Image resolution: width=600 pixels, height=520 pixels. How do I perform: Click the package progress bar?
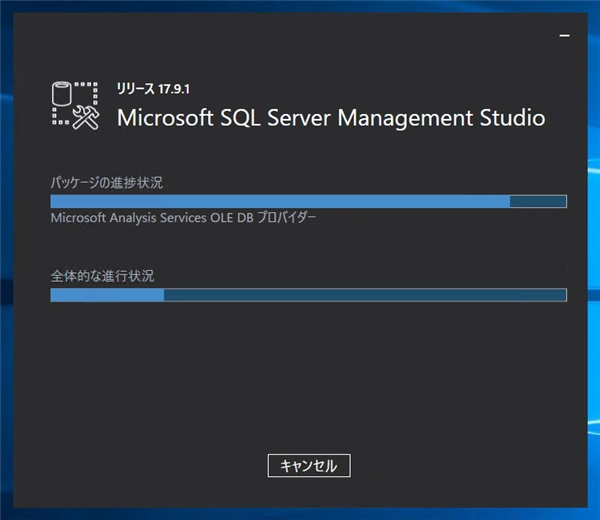click(x=308, y=201)
